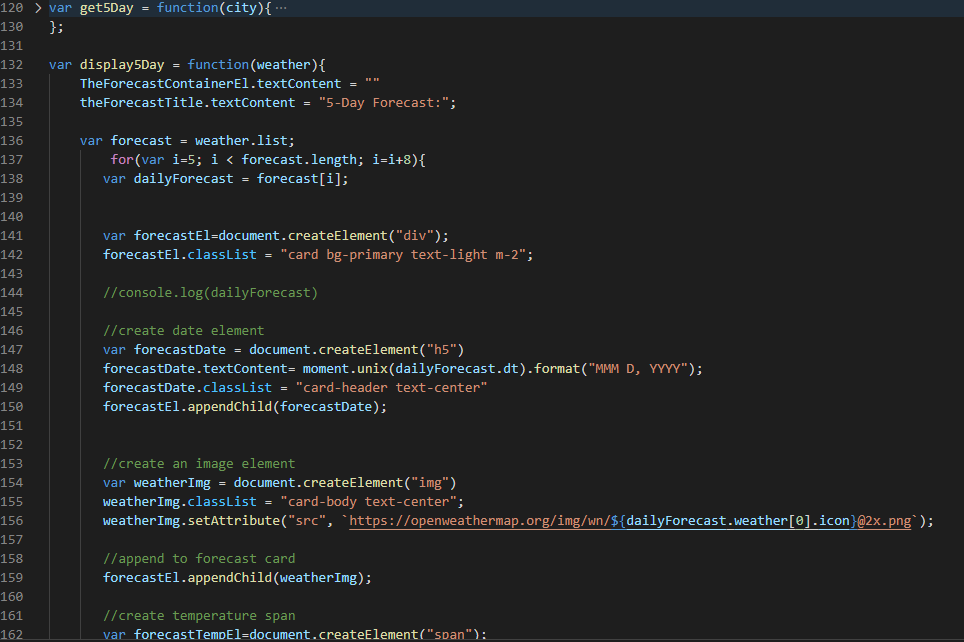This screenshot has width=964, height=642.
Task: Click "card-body text-center" string on line 155
Action: click(x=369, y=502)
